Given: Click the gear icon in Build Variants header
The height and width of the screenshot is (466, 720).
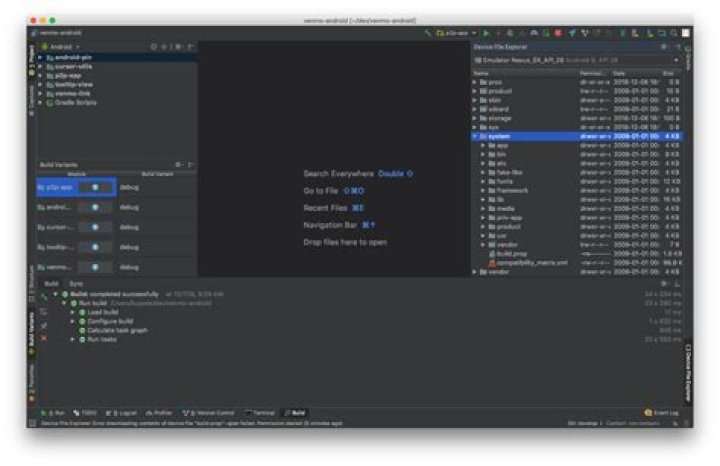Looking at the screenshot, I should [x=179, y=164].
